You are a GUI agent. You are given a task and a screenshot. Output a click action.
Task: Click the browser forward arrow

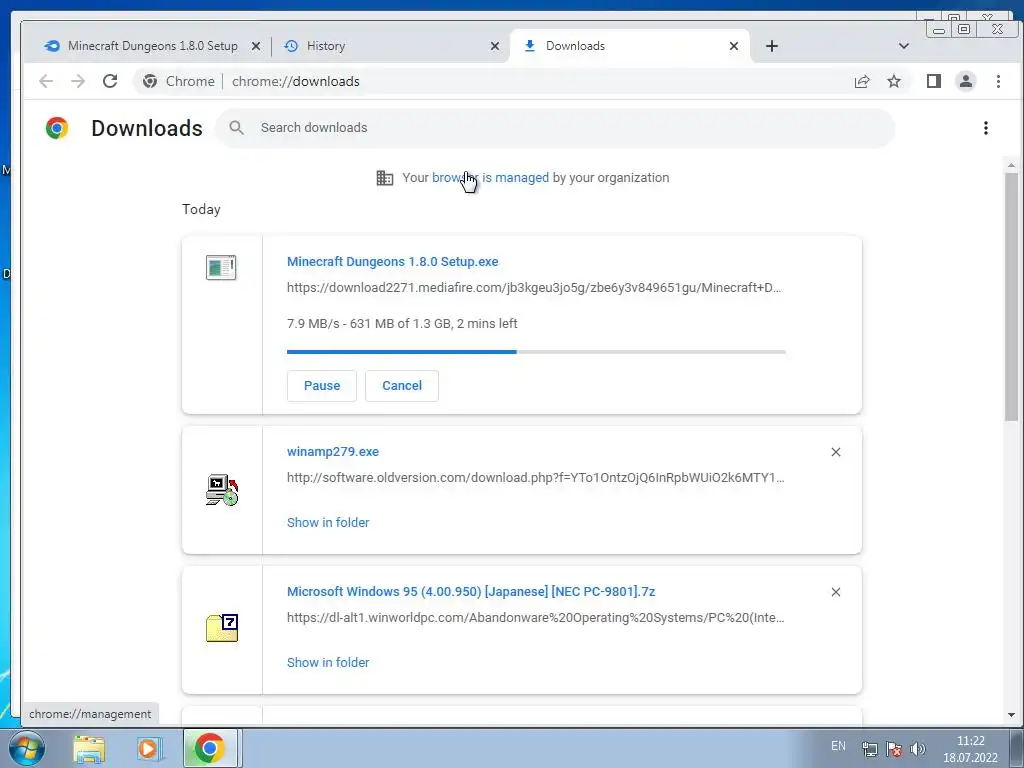click(78, 81)
